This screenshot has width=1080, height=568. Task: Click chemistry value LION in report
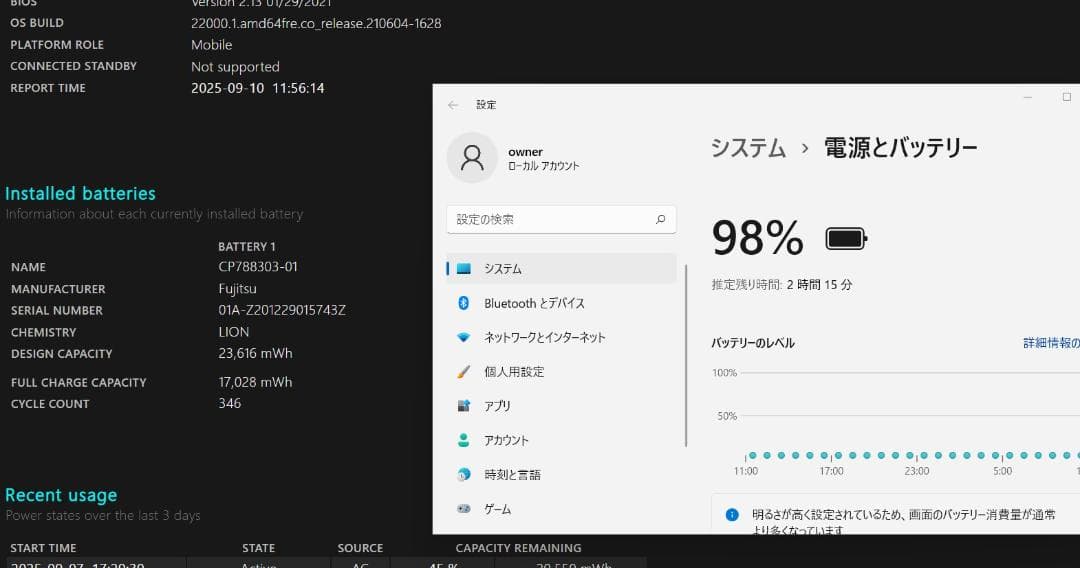tap(233, 332)
